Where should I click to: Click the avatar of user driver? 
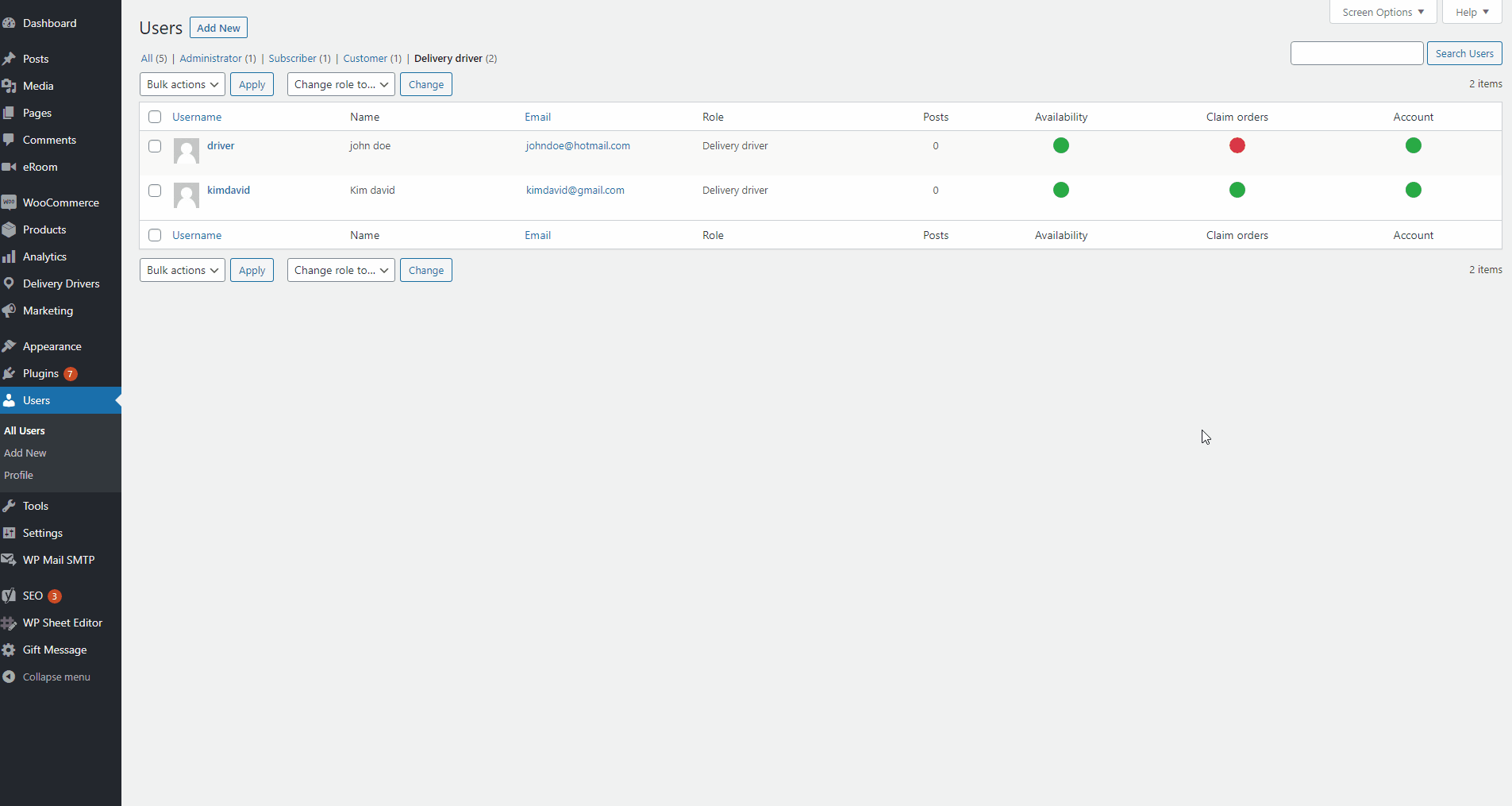point(187,151)
